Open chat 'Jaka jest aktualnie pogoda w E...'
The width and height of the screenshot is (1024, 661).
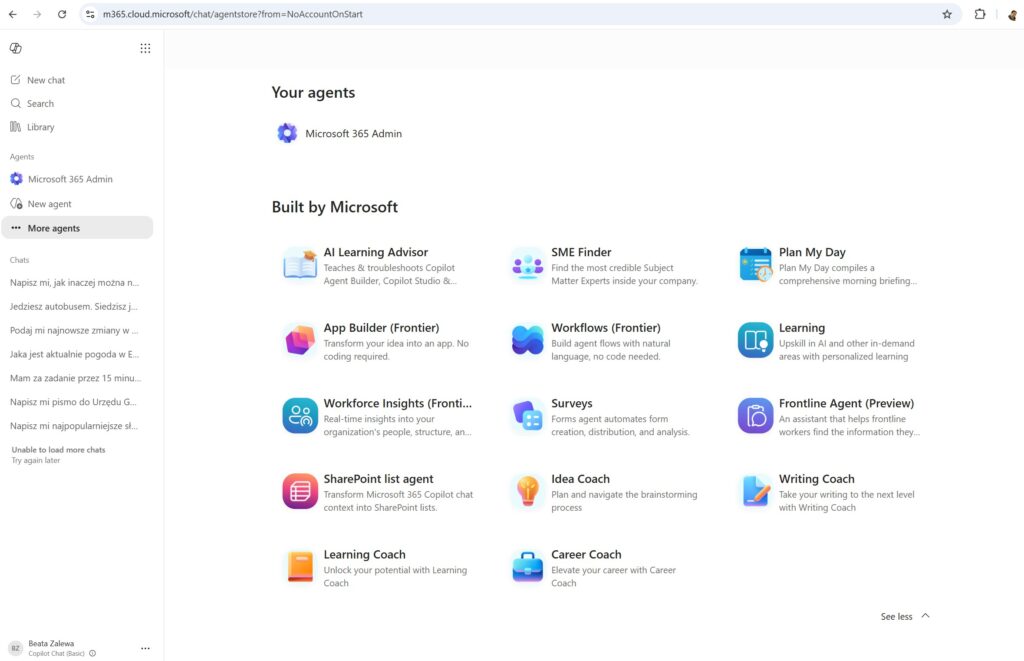pyautogui.click(x=74, y=354)
